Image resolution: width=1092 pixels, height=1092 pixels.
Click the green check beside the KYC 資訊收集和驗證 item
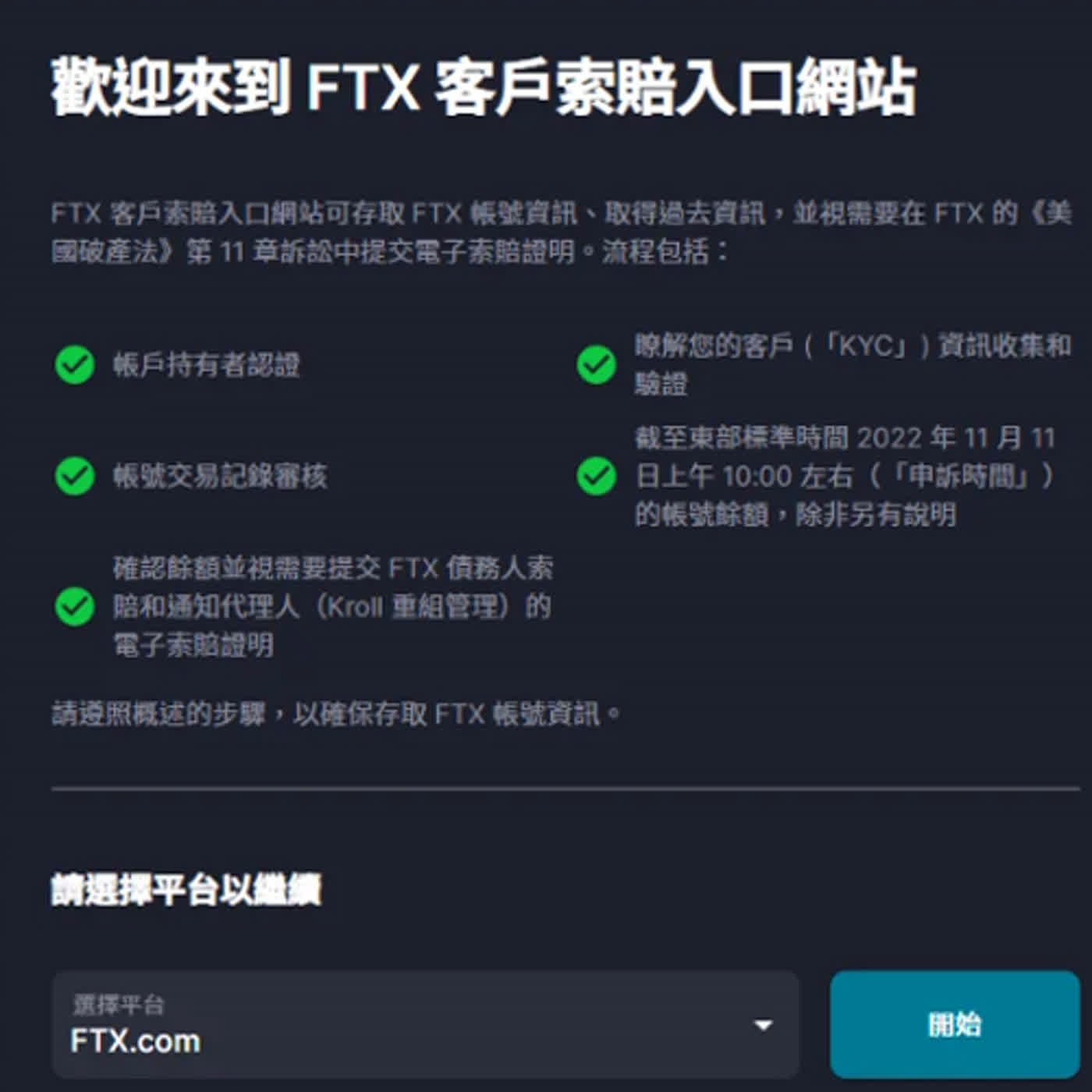coord(596,365)
